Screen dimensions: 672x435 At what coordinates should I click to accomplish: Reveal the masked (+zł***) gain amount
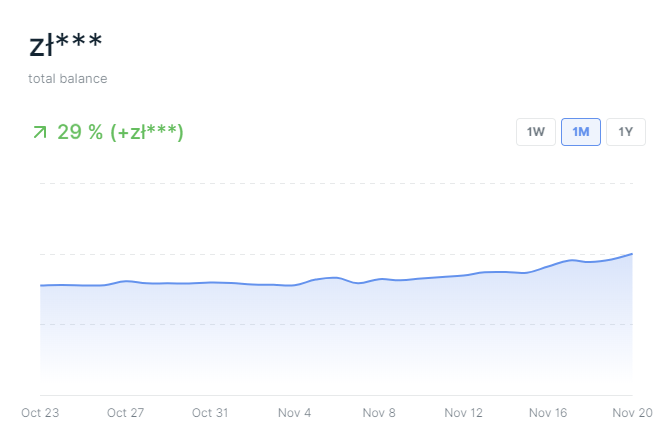point(147,132)
